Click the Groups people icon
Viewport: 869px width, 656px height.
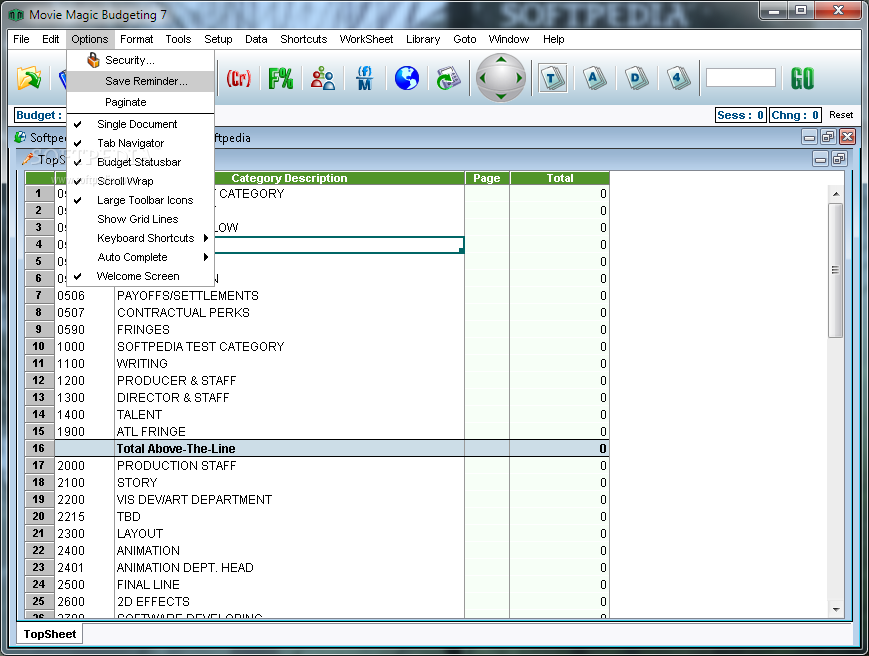click(323, 78)
